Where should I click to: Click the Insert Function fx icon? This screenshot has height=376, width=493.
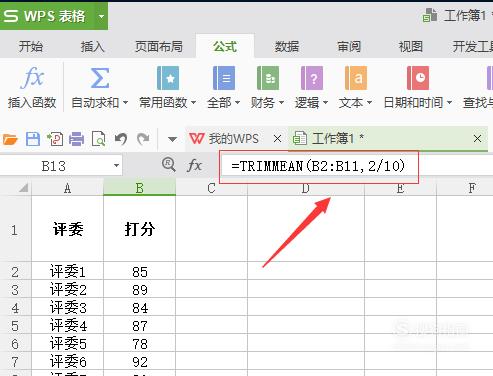click(32, 78)
